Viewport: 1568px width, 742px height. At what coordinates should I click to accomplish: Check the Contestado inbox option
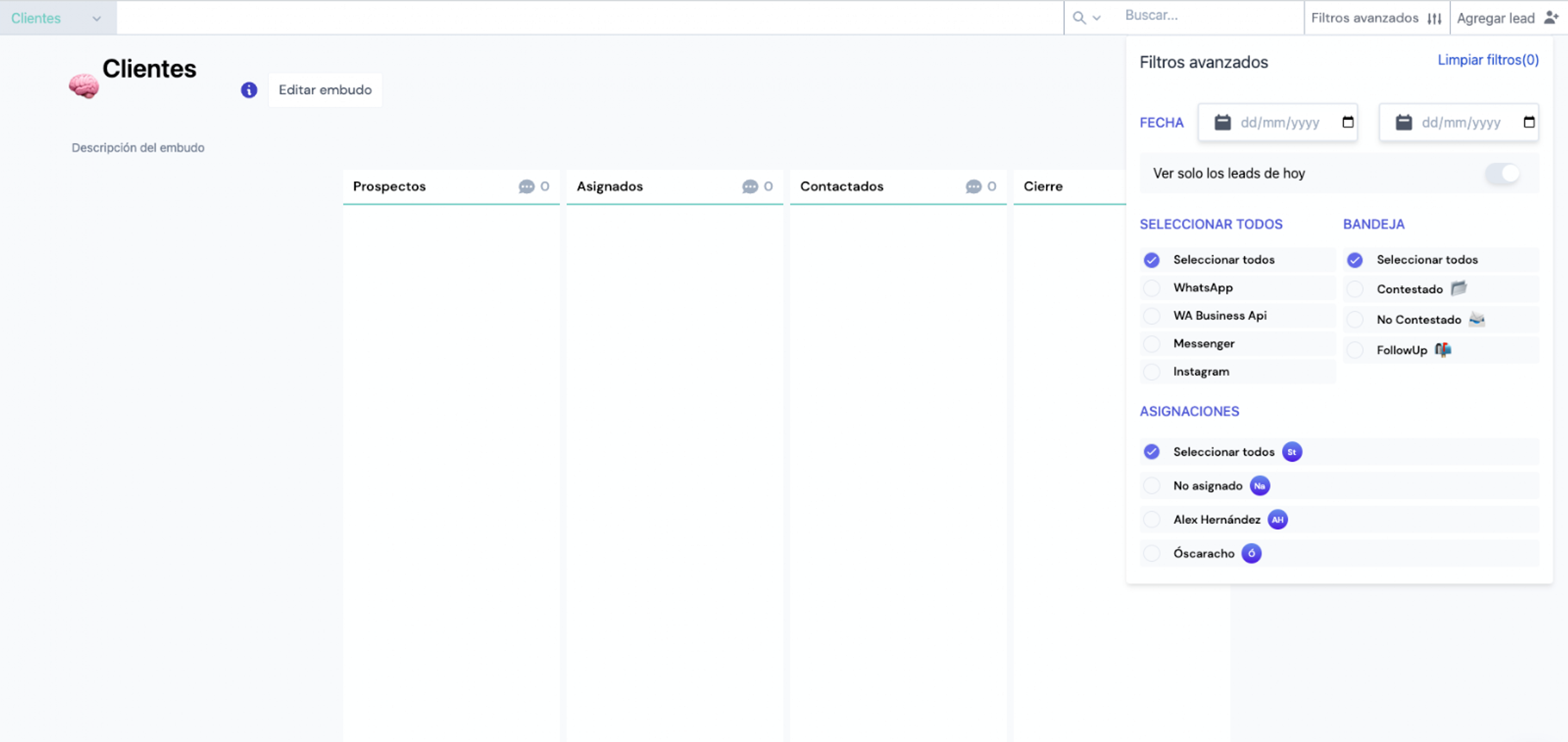[x=1354, y=289]
